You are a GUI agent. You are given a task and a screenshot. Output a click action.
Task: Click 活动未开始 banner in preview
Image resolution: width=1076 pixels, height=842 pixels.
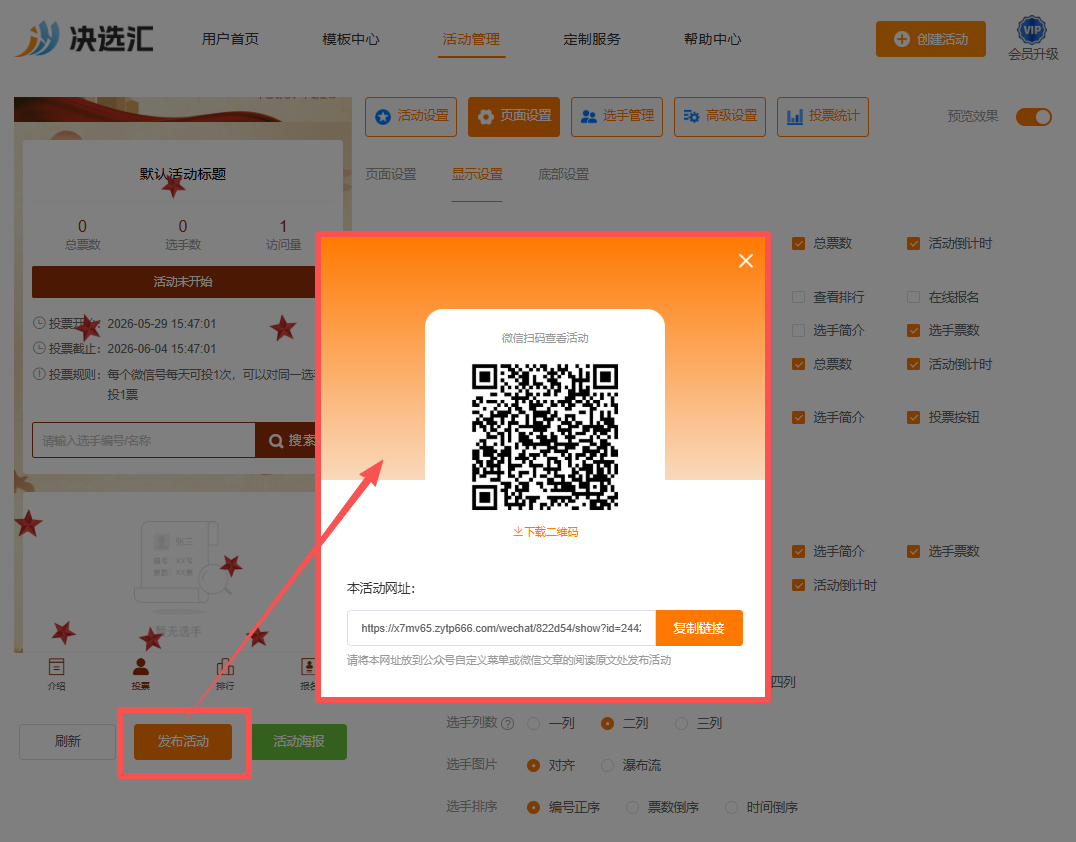point(174,282)
